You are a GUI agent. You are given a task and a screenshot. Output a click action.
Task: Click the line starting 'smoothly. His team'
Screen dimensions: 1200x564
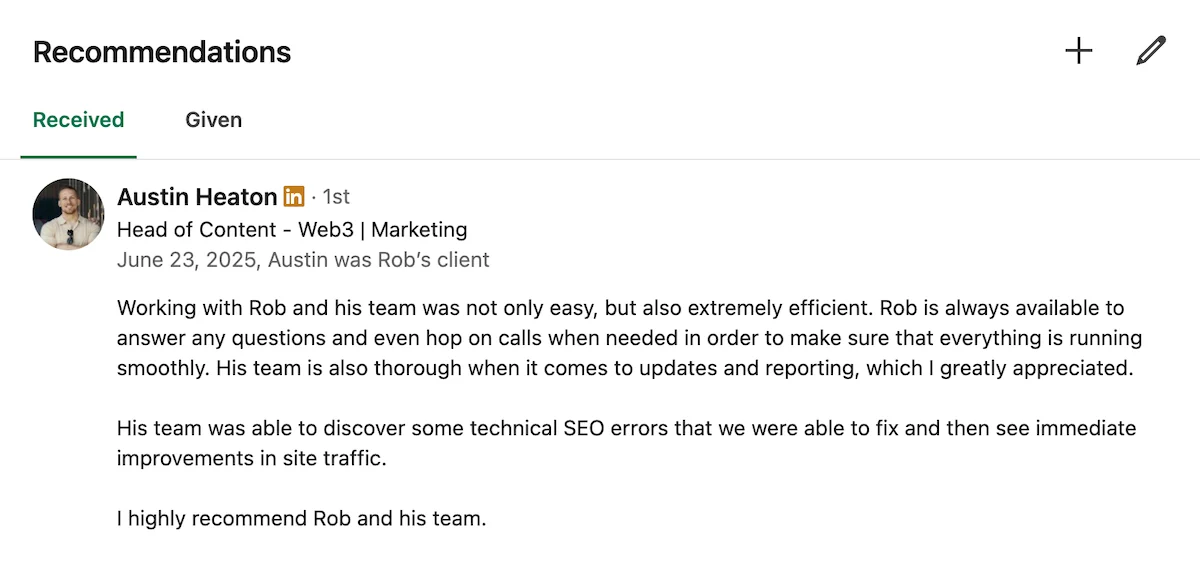(x=625, y=368)
